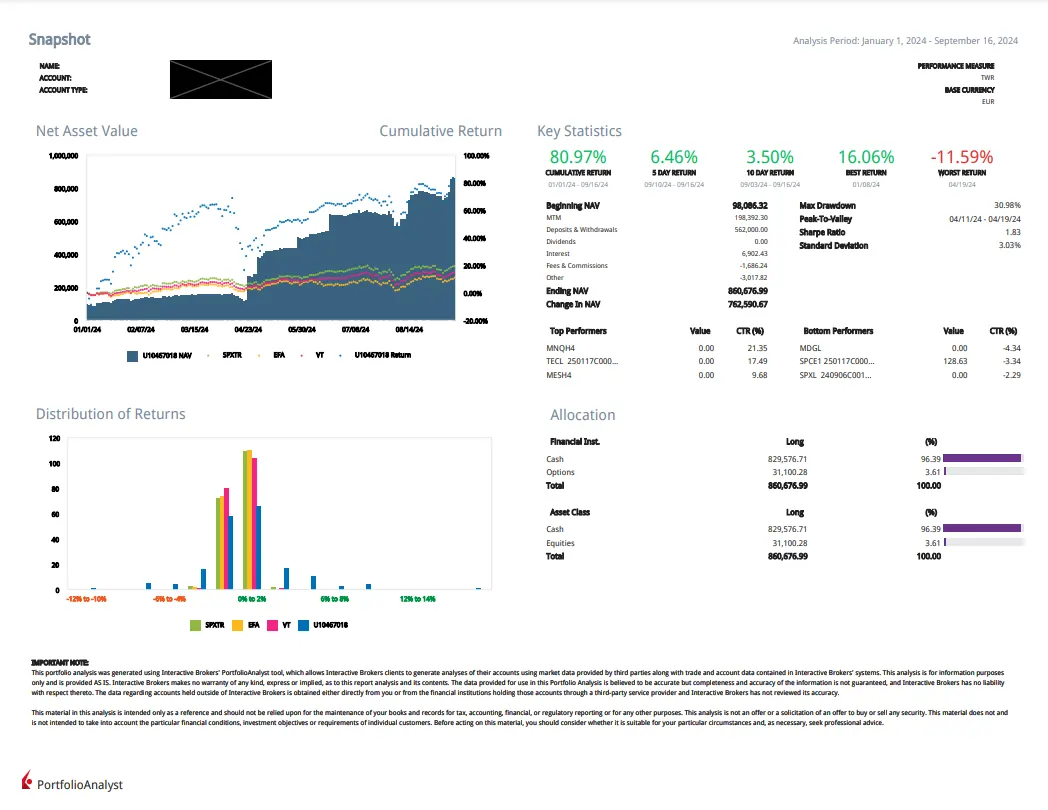Click TECL 250117C000 top performer row
This screenshot has width=1048, height=810.
584,361
